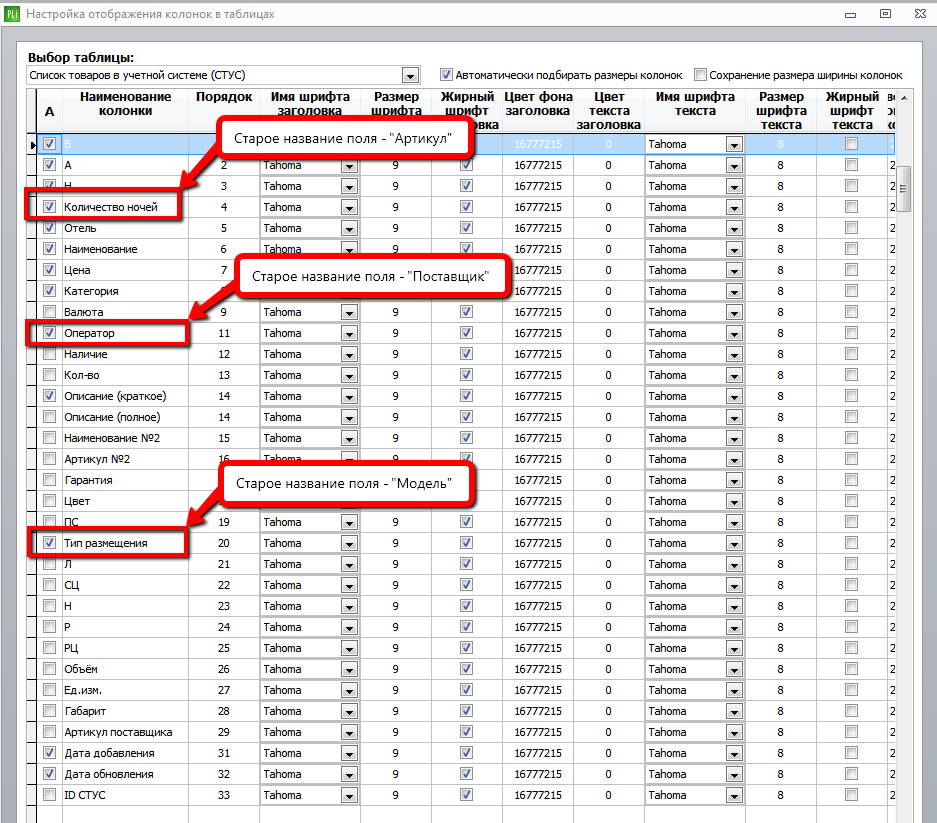Uncheck the Тип размещения row checkbox
This screenshot has height=823, width=937.
point(50,543)
